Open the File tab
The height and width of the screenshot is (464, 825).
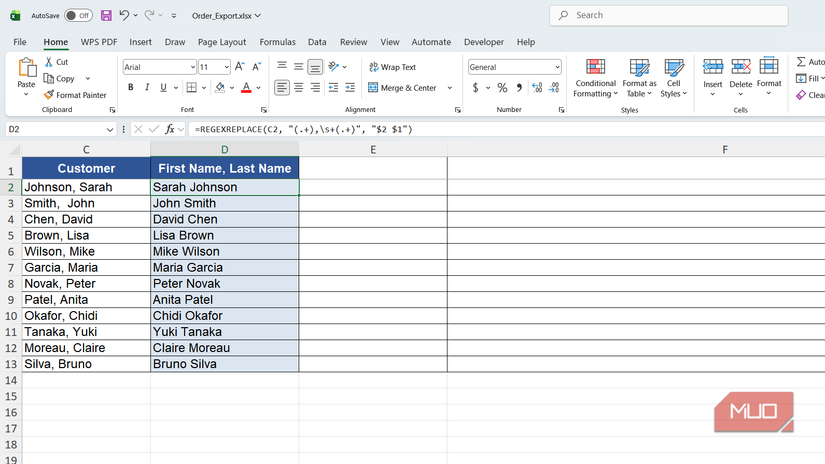[x=20, y=42]
